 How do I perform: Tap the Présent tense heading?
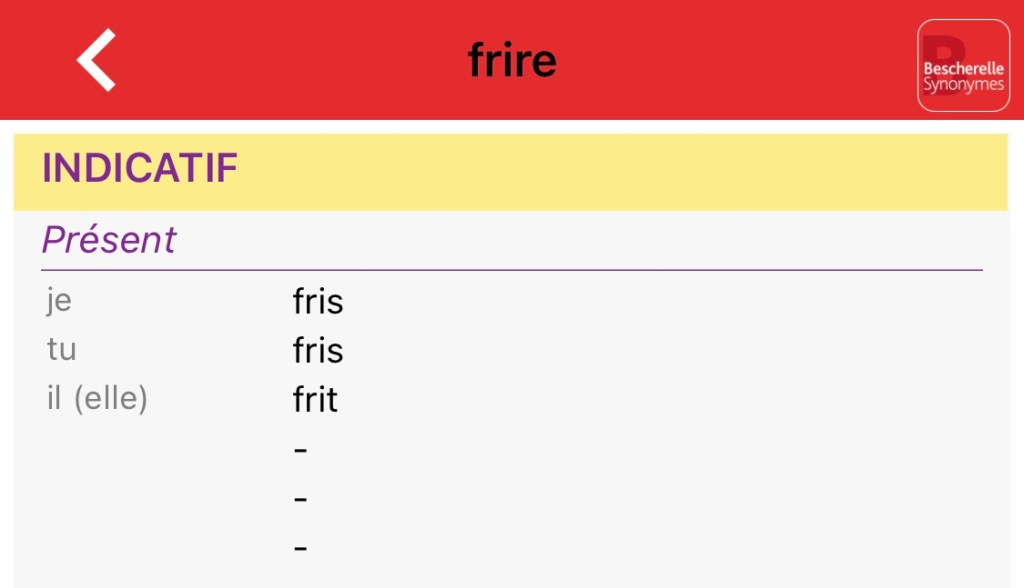tap(109, 240)
